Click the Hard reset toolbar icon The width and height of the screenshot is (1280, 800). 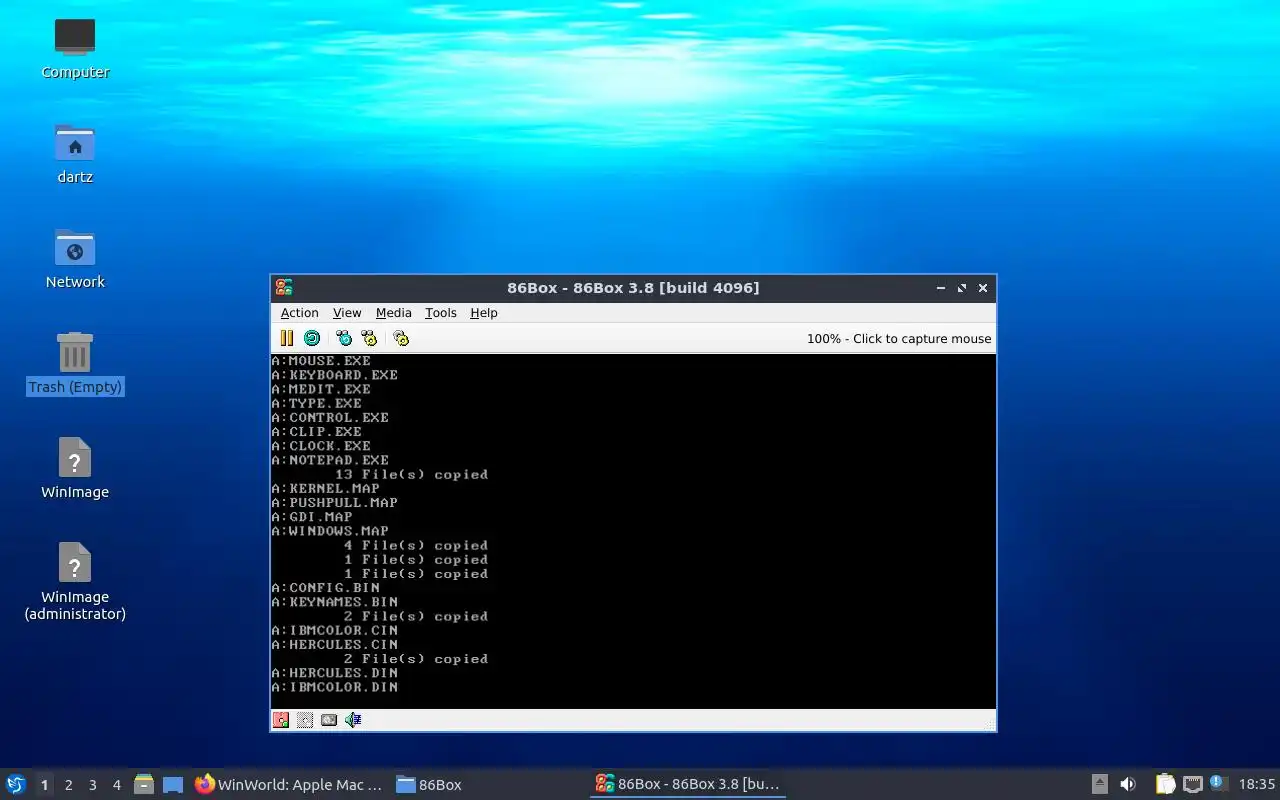click(x=312, y=338)
